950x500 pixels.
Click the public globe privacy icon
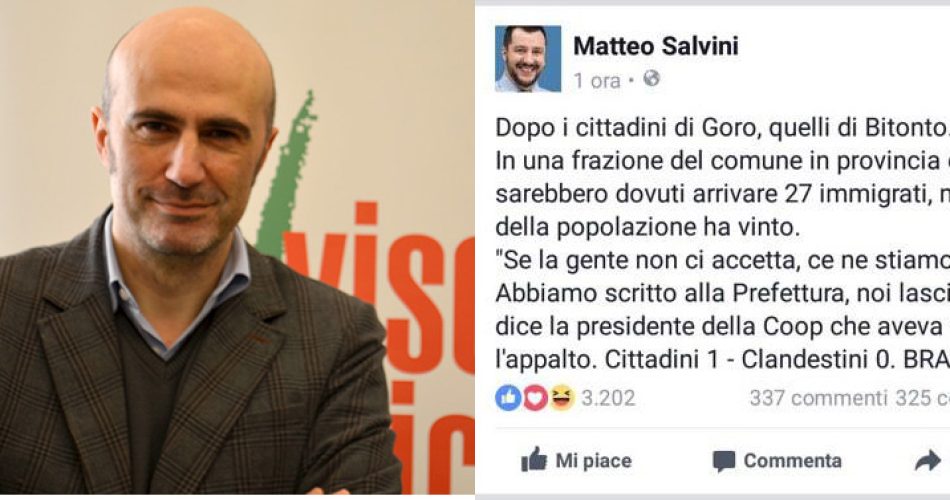(x=651, y=79)
